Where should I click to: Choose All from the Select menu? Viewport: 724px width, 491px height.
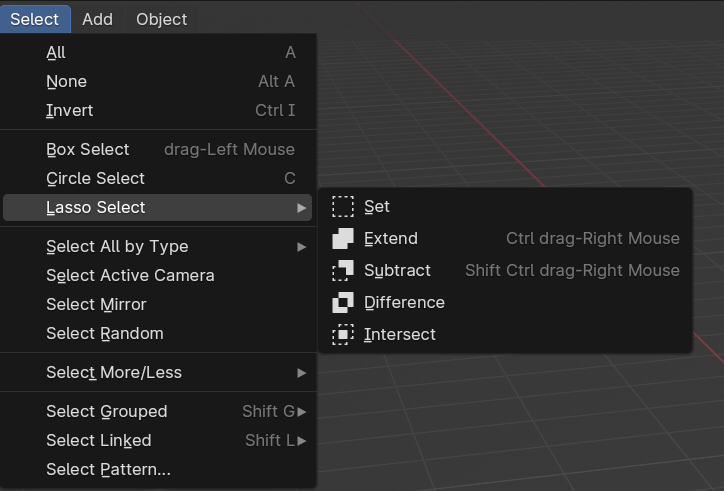[x=56, y=53]
